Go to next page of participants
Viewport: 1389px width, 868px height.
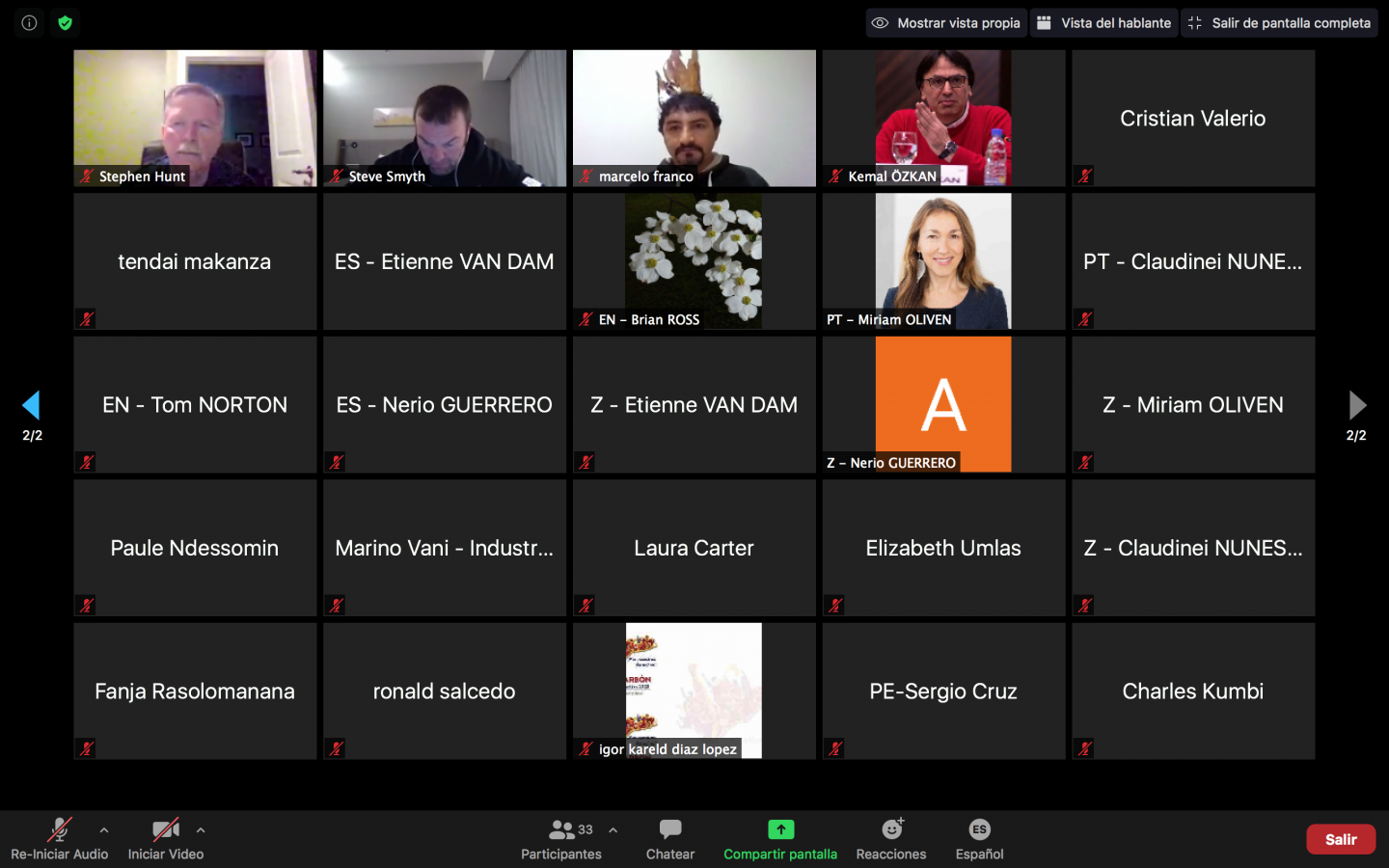click(1357, 405)
